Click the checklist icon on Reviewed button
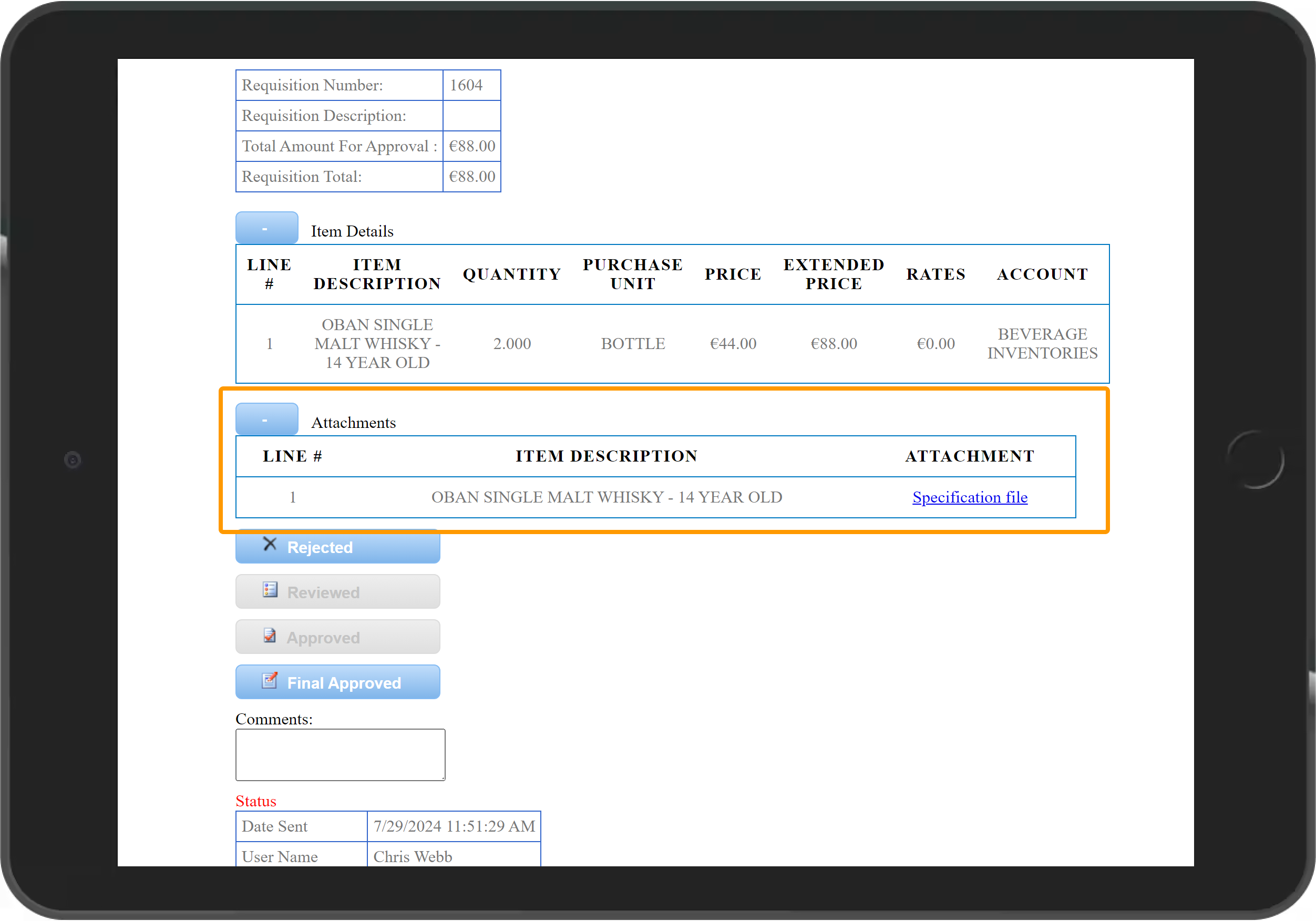 270,589
